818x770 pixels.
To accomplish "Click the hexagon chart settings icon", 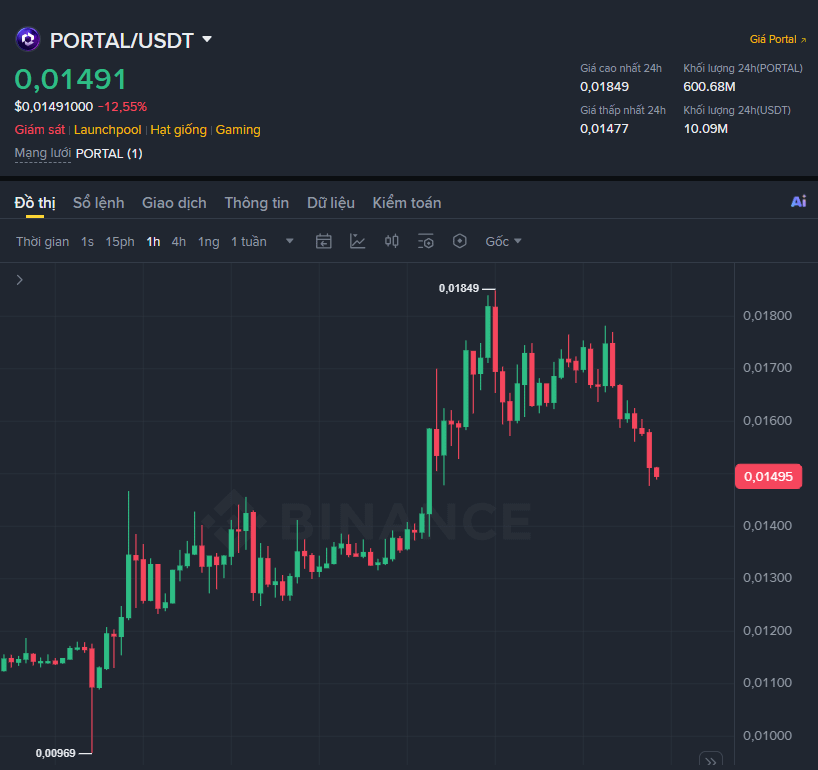I will tap(460, 241).
